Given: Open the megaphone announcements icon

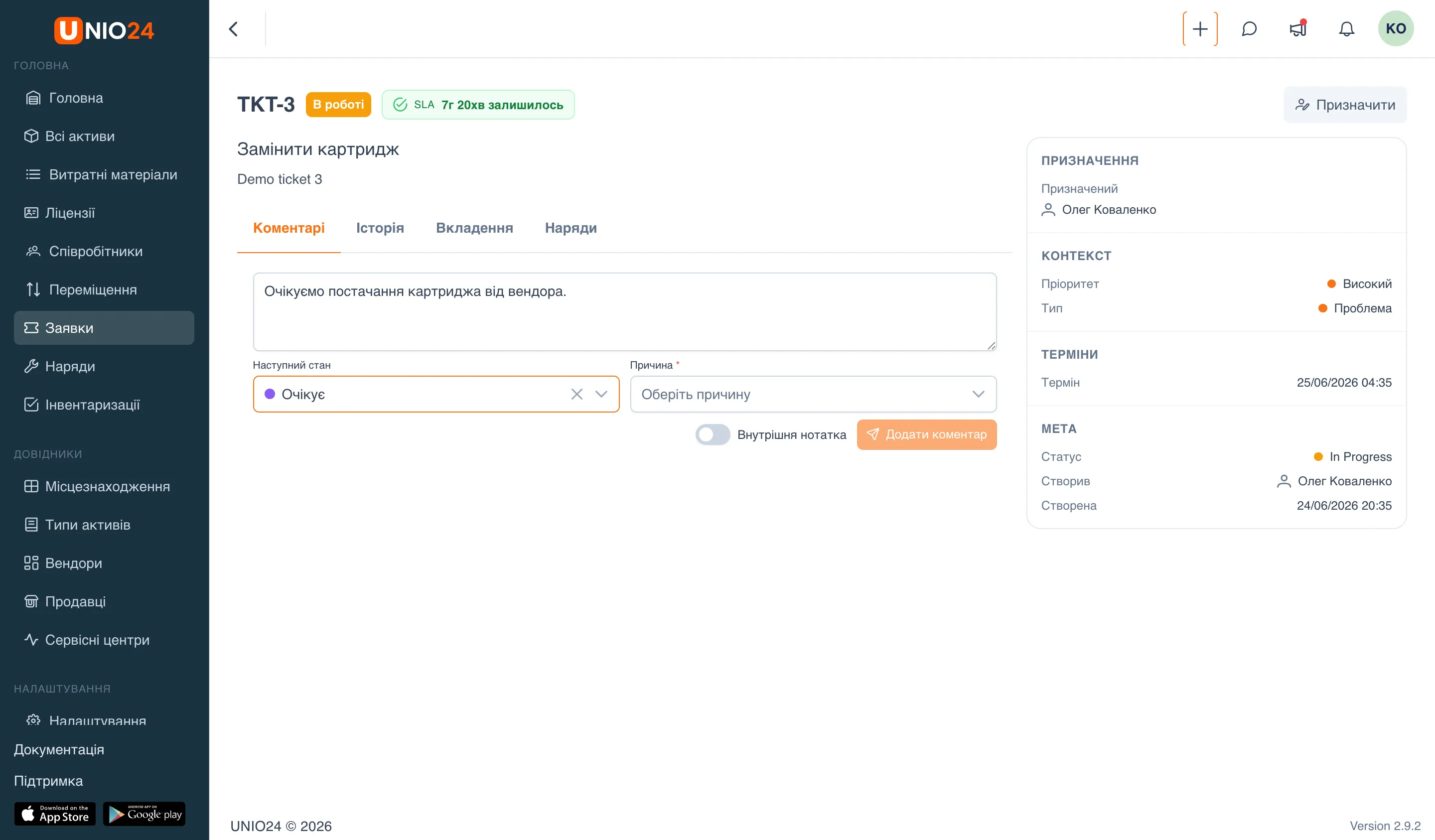Looking at the screenshot, I should point(1298,28).
